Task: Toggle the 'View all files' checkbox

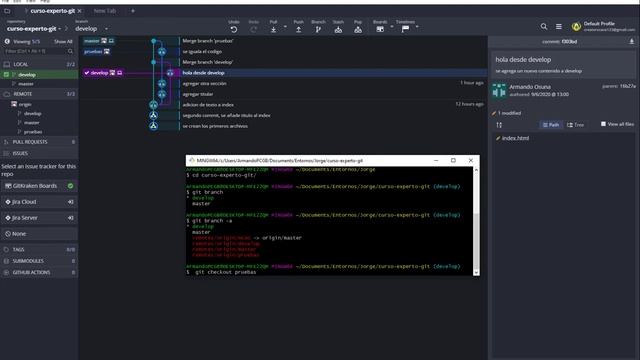Action: click(x=603, y=124)
